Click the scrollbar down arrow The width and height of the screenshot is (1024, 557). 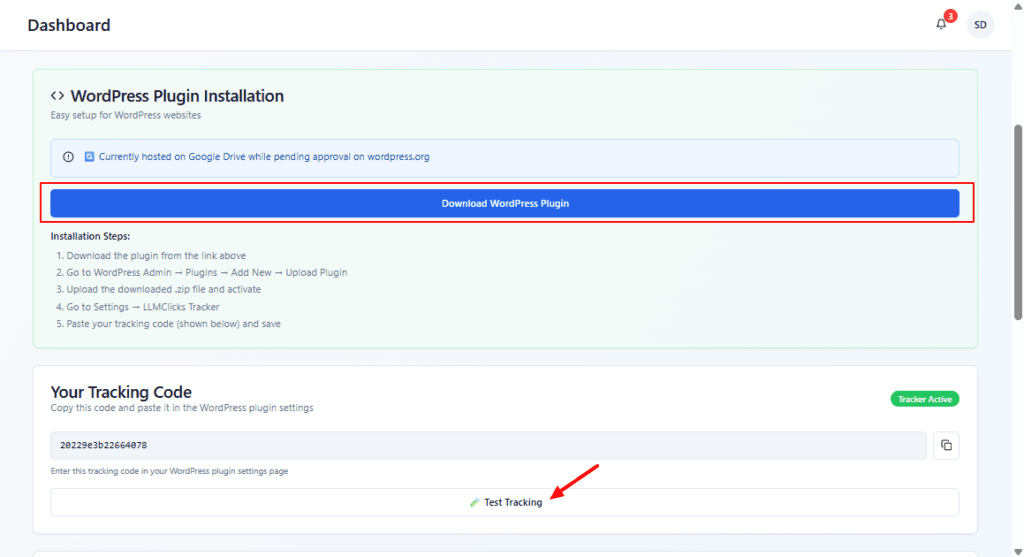1018,549
